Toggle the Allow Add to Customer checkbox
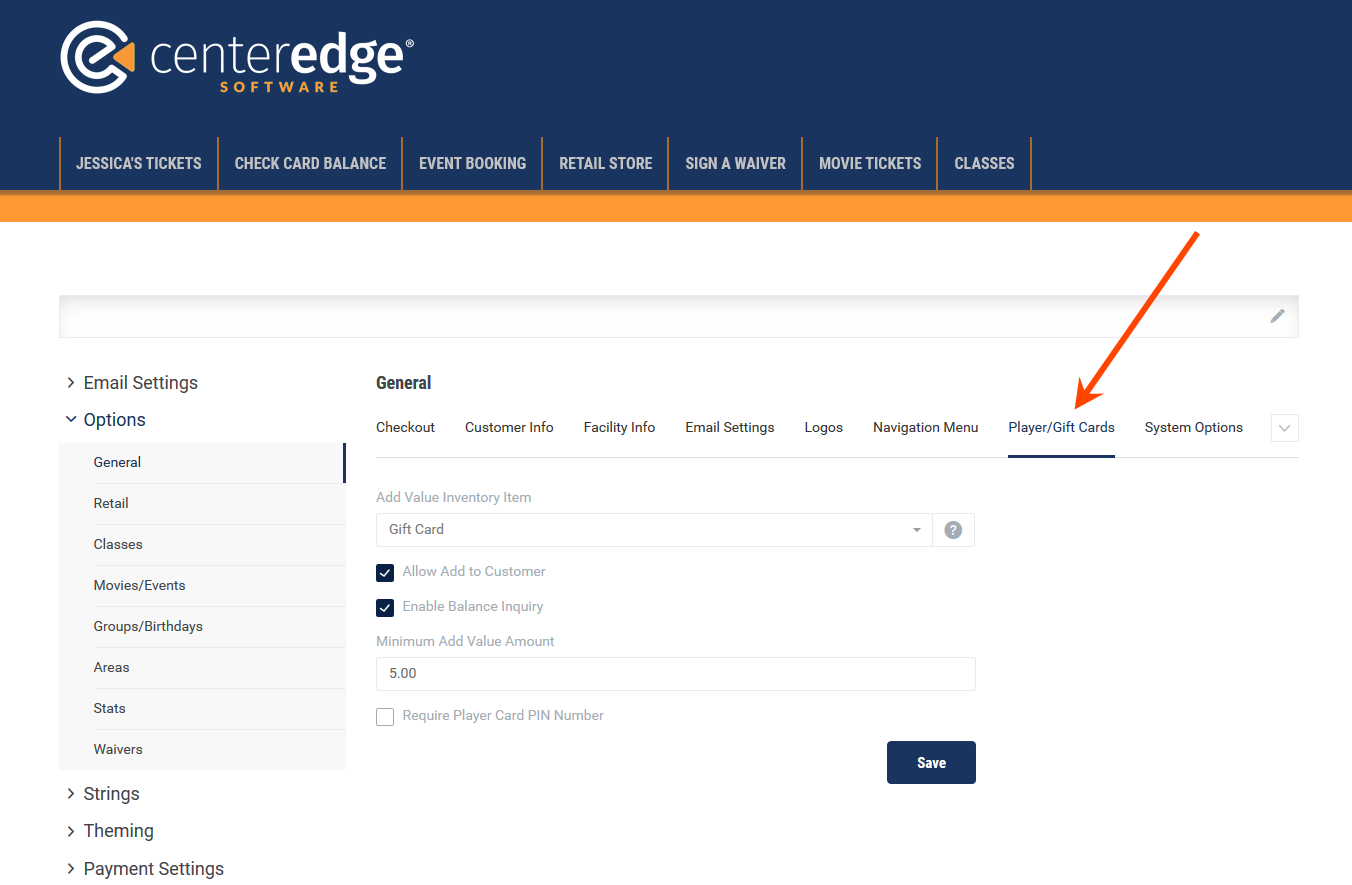This screenshot has width=1352, height=885. (x=385, y=573)
